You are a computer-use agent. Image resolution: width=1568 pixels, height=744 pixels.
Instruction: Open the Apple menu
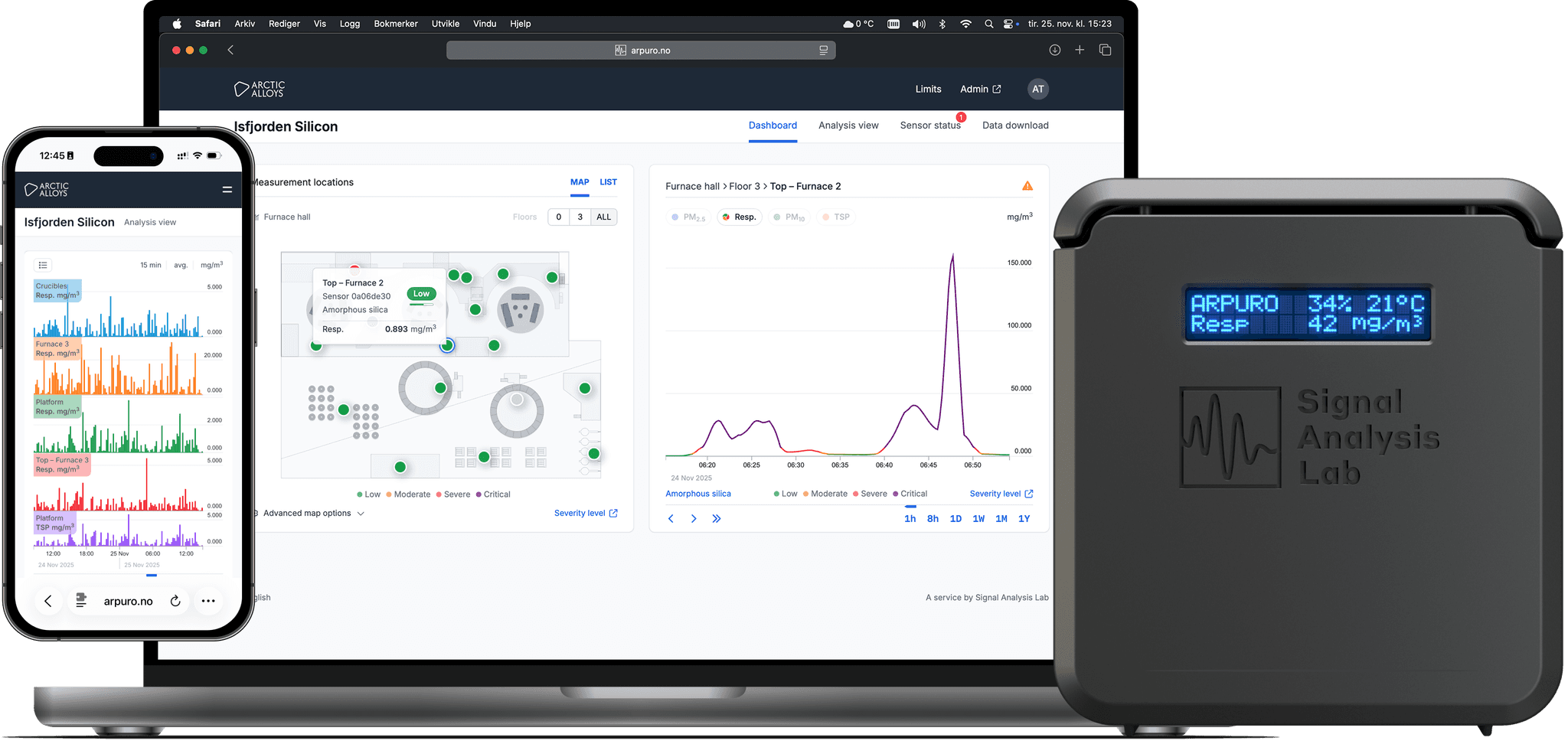[177, 24]
